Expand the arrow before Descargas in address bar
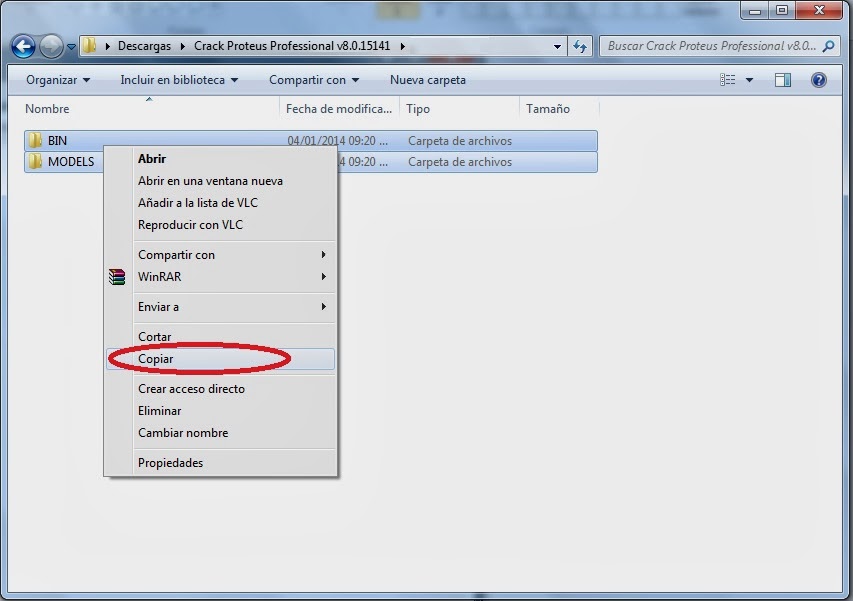This screenshot has width=853, height=601. [x=108, y=46]
